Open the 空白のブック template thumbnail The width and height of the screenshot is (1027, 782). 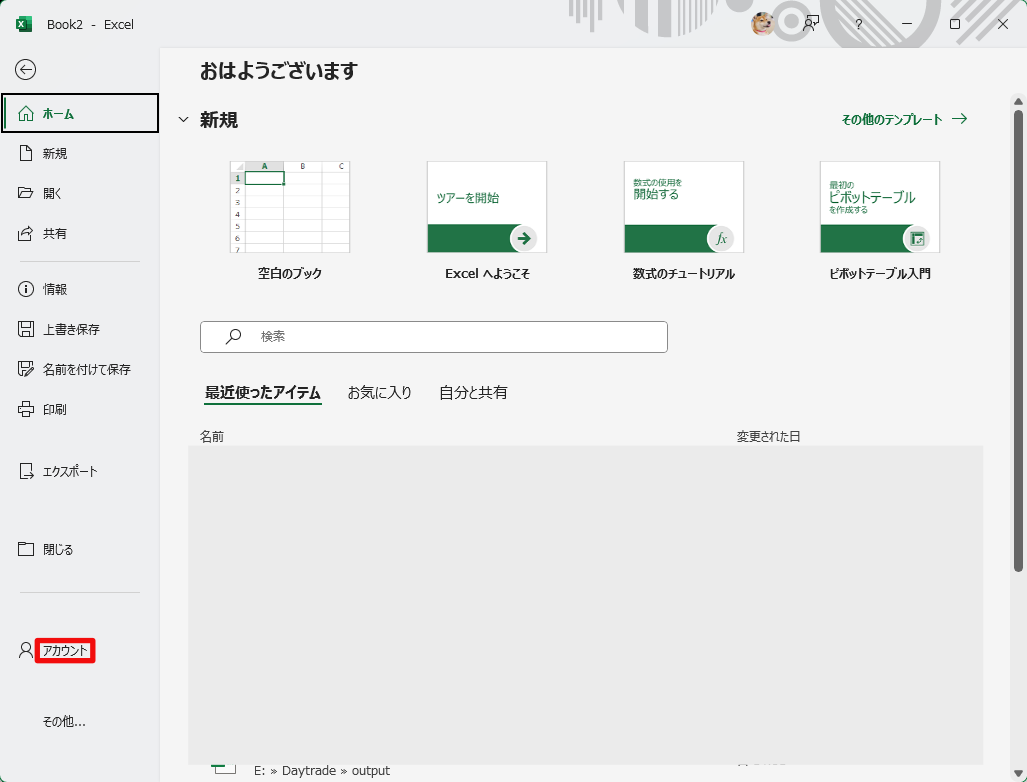290,207
